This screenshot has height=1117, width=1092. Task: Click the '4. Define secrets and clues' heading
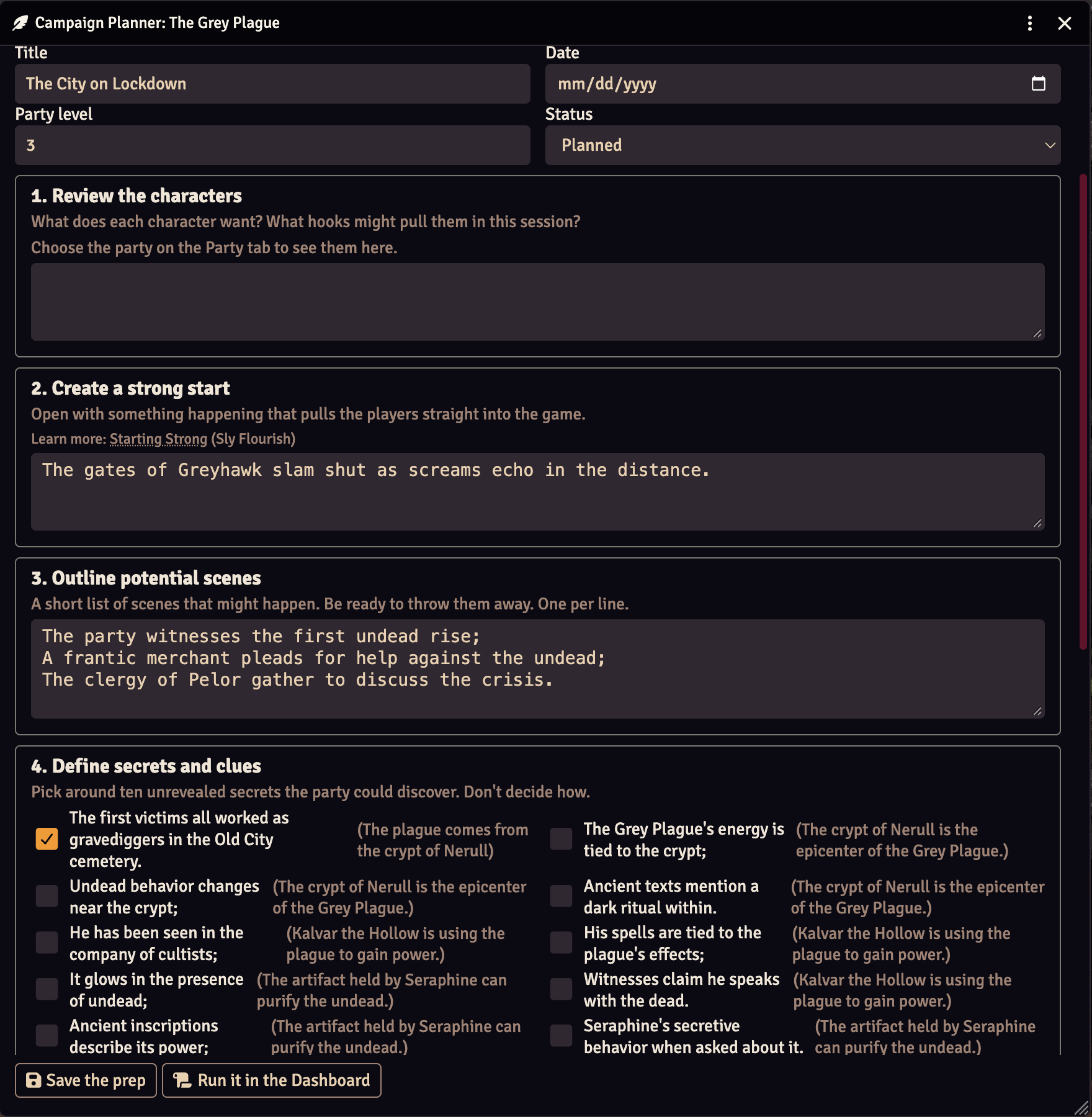tap(146, 766)
